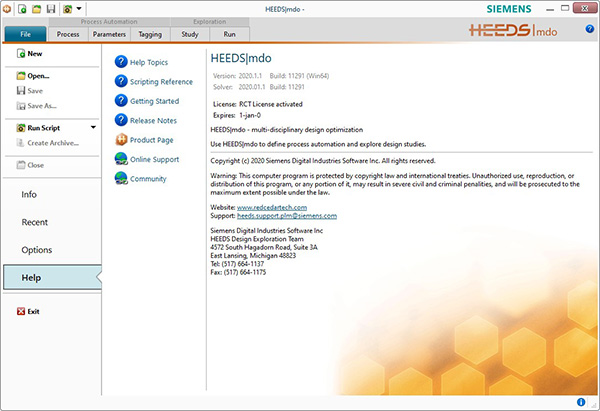Screen dimensions: 600x411
Task: Click the Release Notes question mark icon
Action: click(121, 120)
